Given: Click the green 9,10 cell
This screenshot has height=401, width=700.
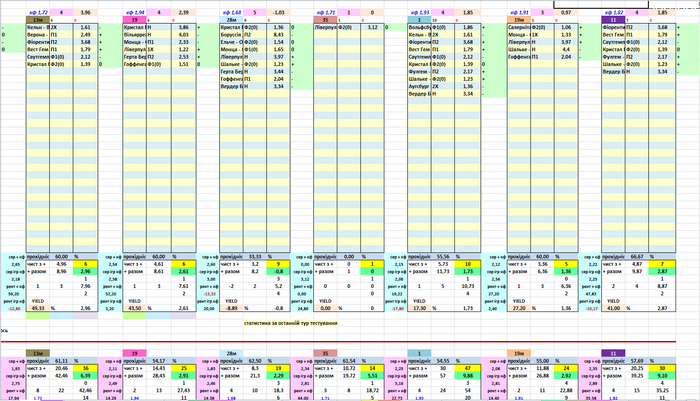Looking at the screenshot, I should (x=662, y=376).
